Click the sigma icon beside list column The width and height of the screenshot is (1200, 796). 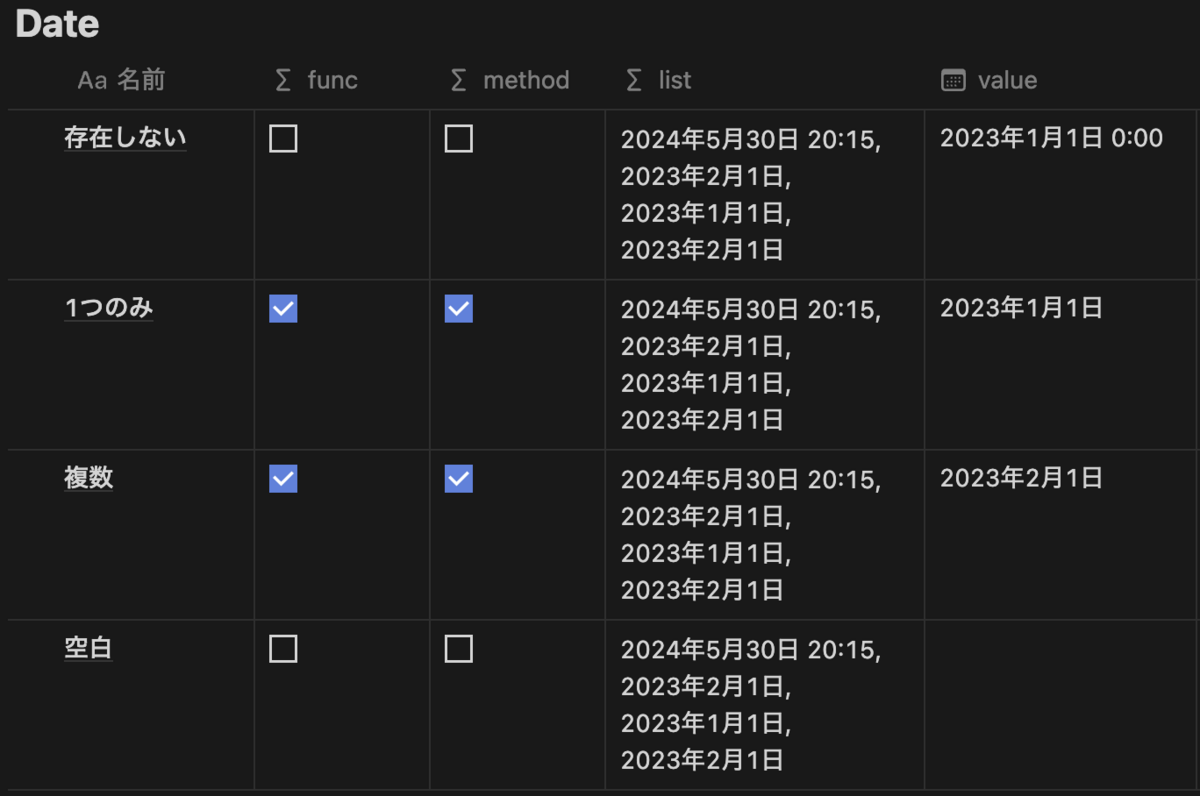coord(633,80)
